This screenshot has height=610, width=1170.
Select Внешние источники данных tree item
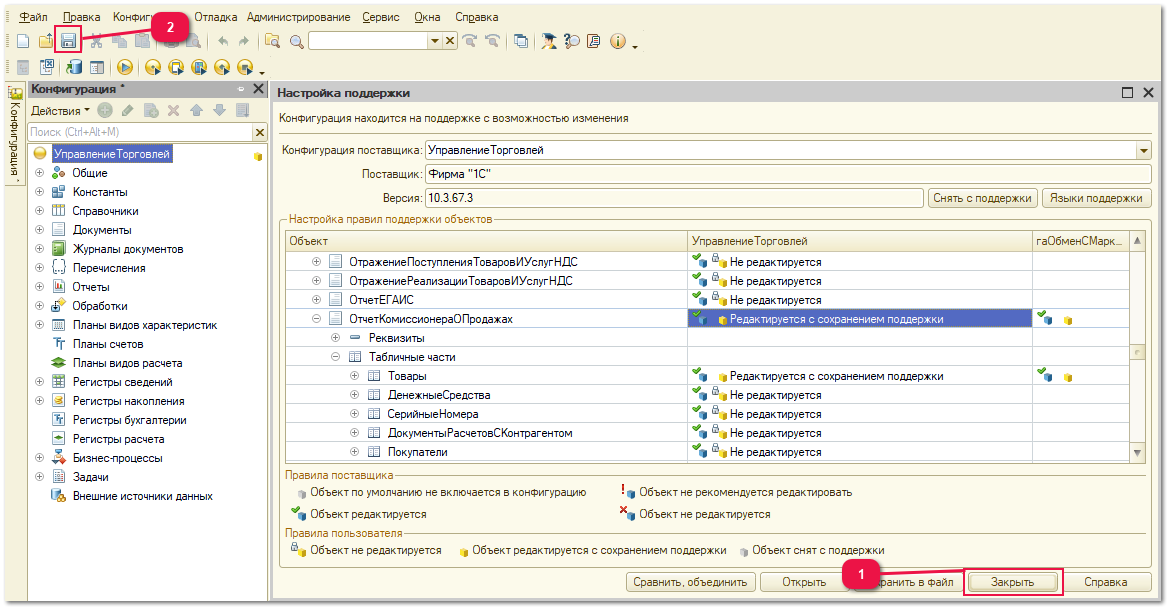point(143,496)
